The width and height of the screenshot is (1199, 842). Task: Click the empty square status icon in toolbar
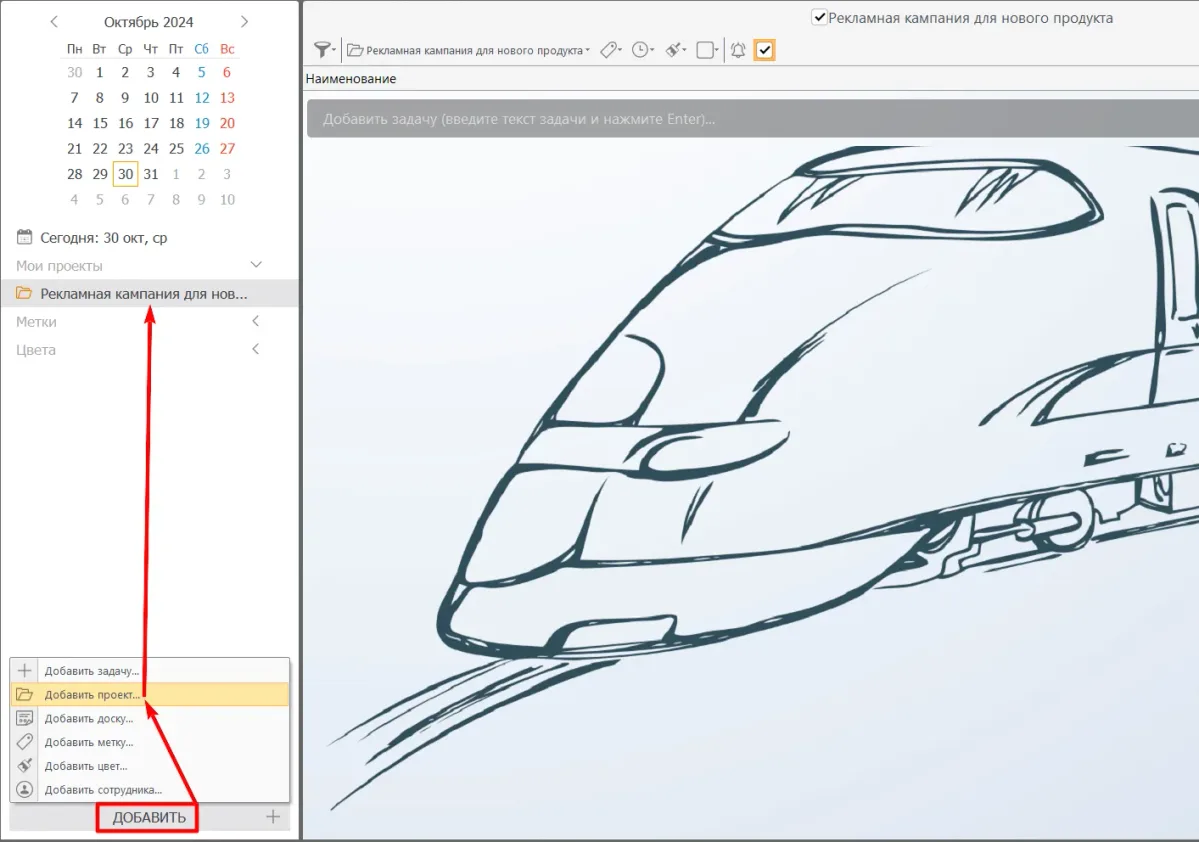click(706, 50)
